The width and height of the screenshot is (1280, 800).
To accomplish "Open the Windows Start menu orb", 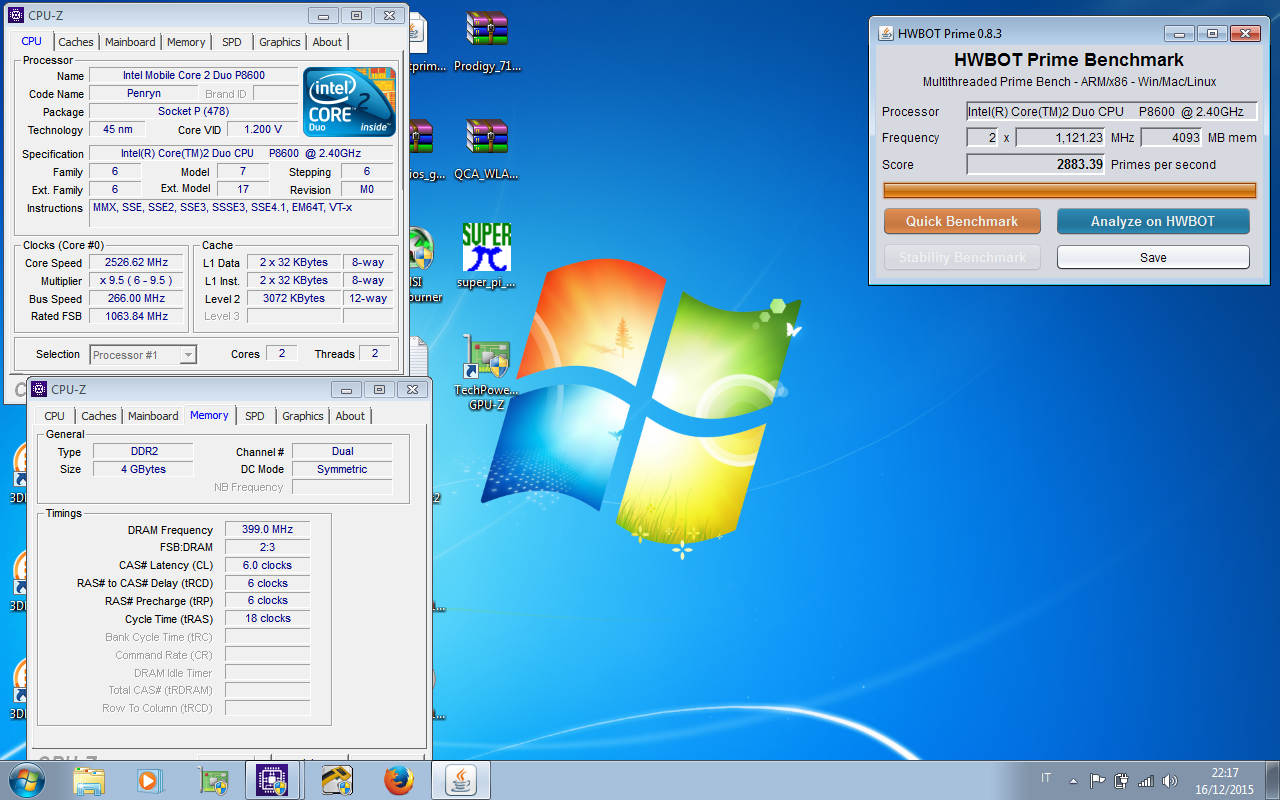I will pyautogui.click(x=27, y=780).
